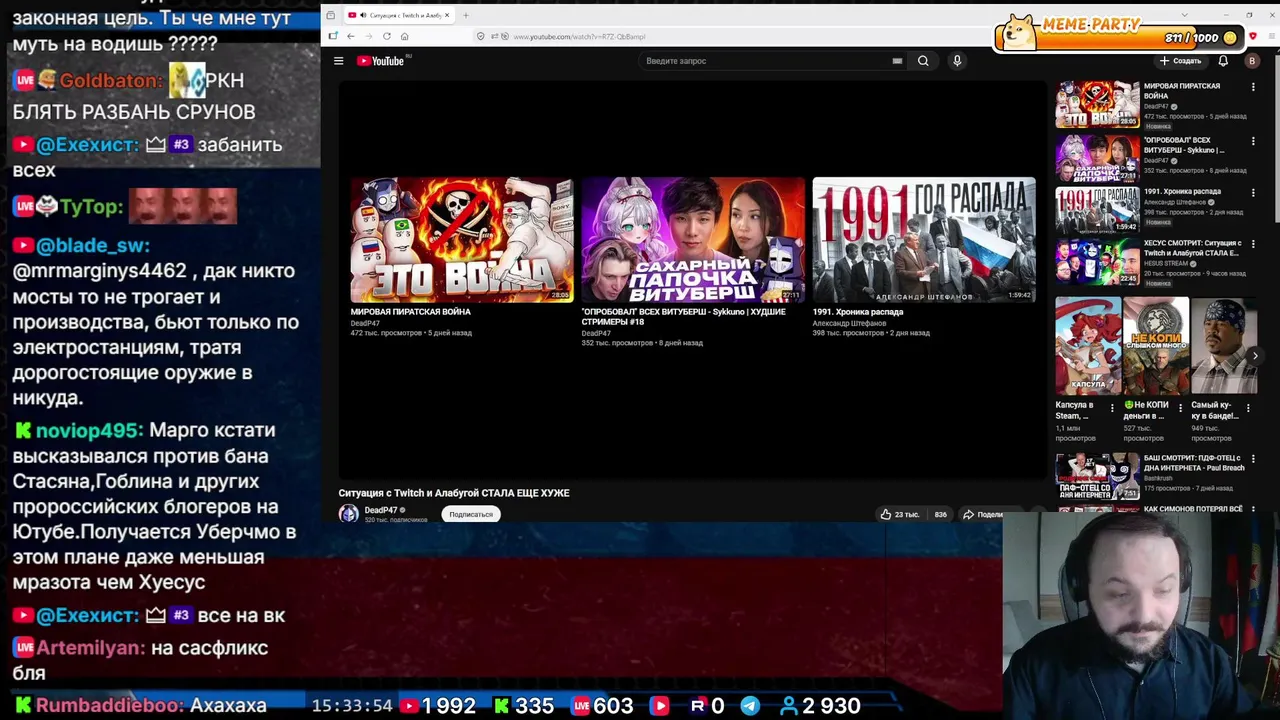This screenshot has height=720, width=1280.
Task: Go to YouTube home via logo
Action: click(380, 61)
